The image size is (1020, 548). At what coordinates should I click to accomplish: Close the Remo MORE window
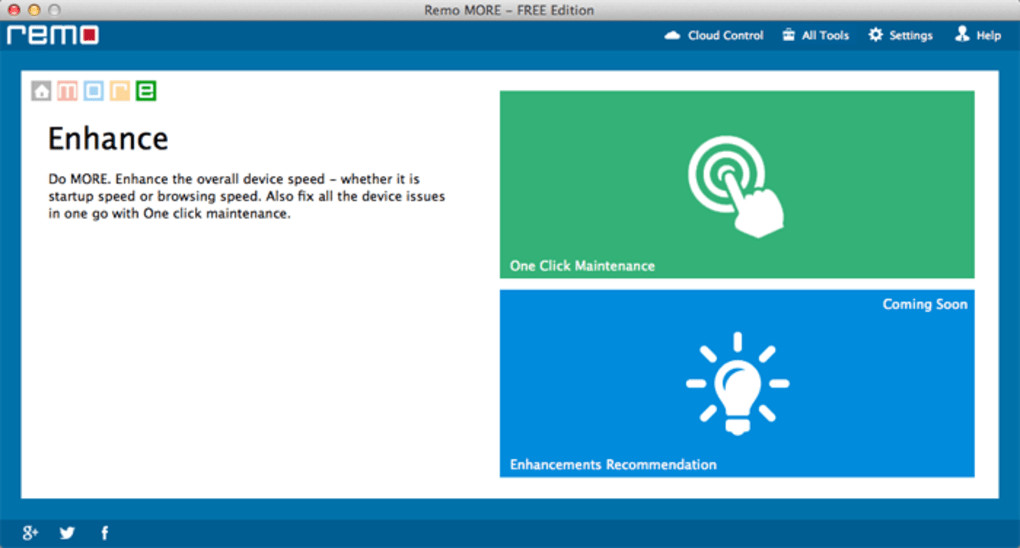[x=14, y=10]
